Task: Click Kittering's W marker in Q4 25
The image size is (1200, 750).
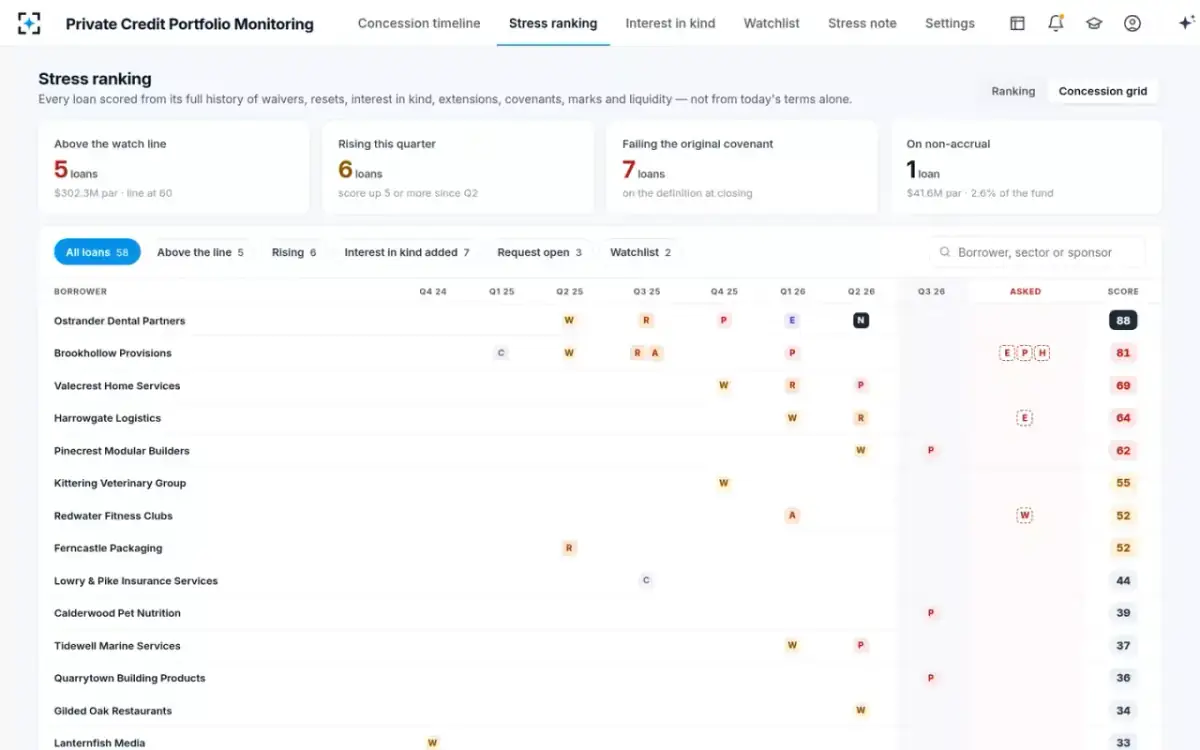Action: [x=724, y=483]
